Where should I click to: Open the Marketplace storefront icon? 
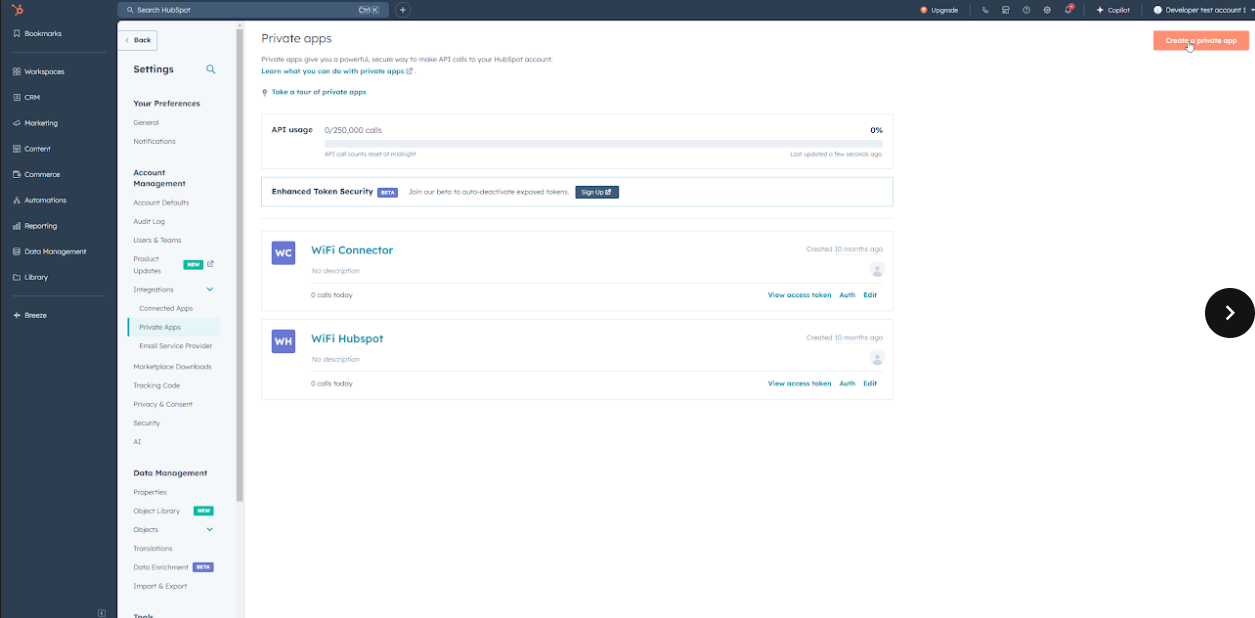click(x=1005, y=10)
